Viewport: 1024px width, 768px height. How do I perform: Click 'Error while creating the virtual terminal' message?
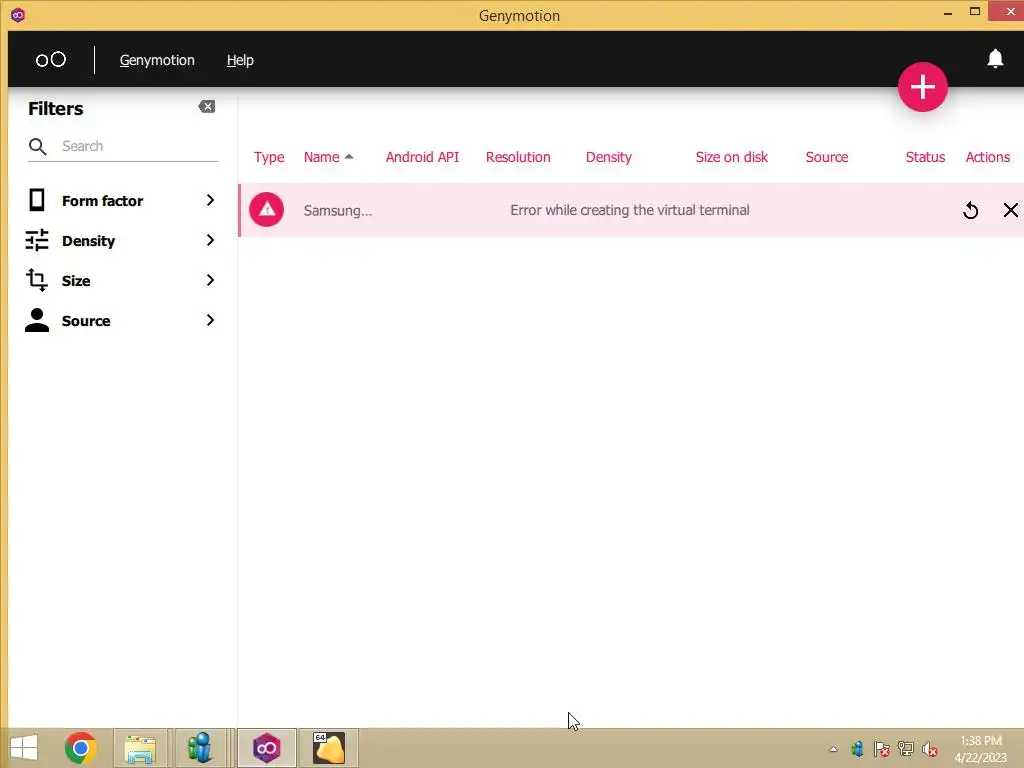(630, 210)
